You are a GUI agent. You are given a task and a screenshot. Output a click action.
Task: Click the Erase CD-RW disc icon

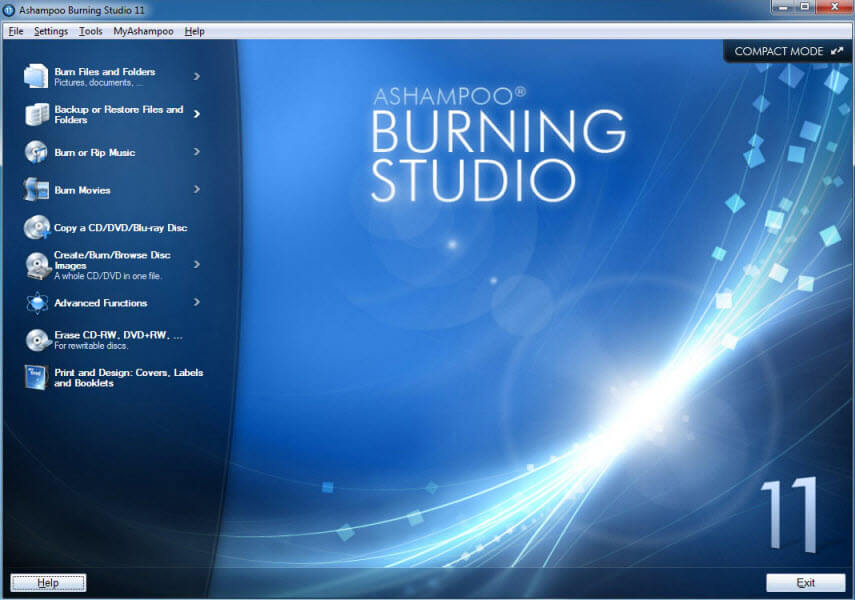[x=37, y=340]
